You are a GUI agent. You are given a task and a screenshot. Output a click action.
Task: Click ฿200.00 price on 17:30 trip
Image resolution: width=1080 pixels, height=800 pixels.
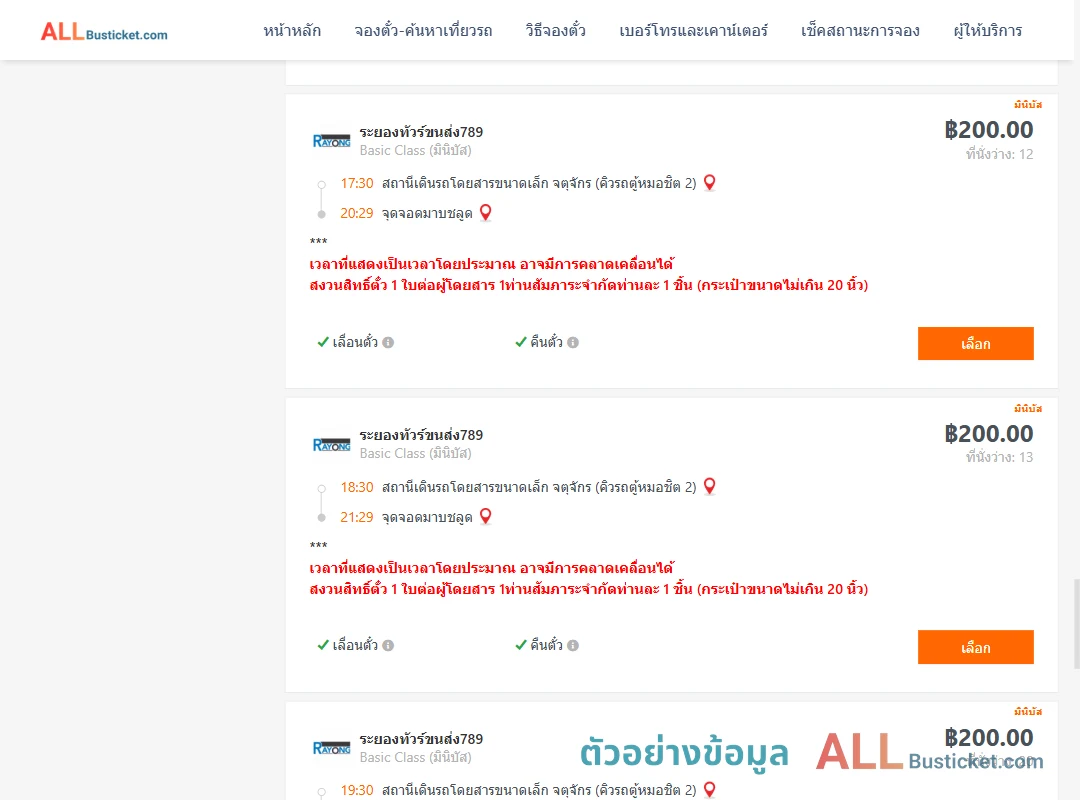988,130
